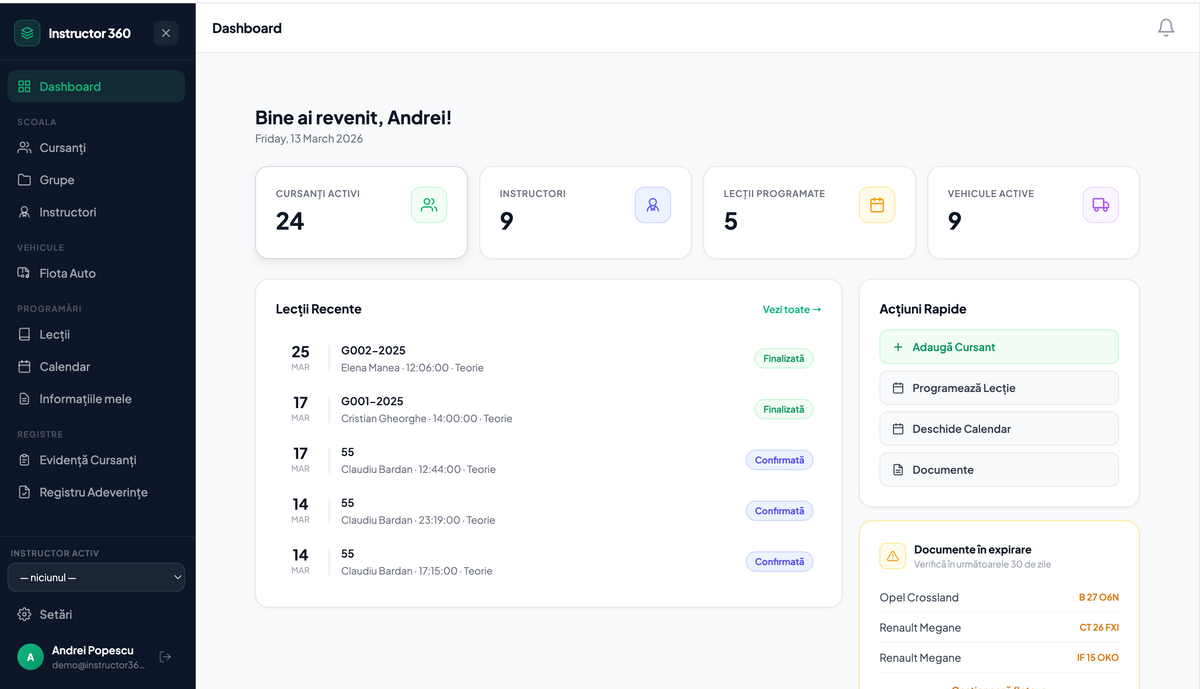Click the Vehicule Active truck icon
This screenshot has height=689, width=1200.
(x=1100, y=205)
